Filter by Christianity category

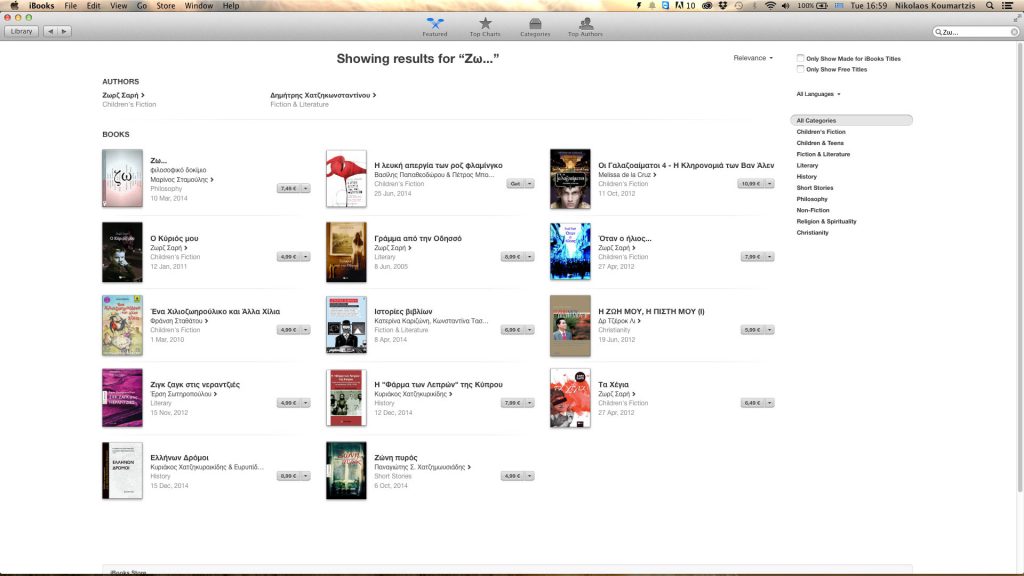click(812, 232)
